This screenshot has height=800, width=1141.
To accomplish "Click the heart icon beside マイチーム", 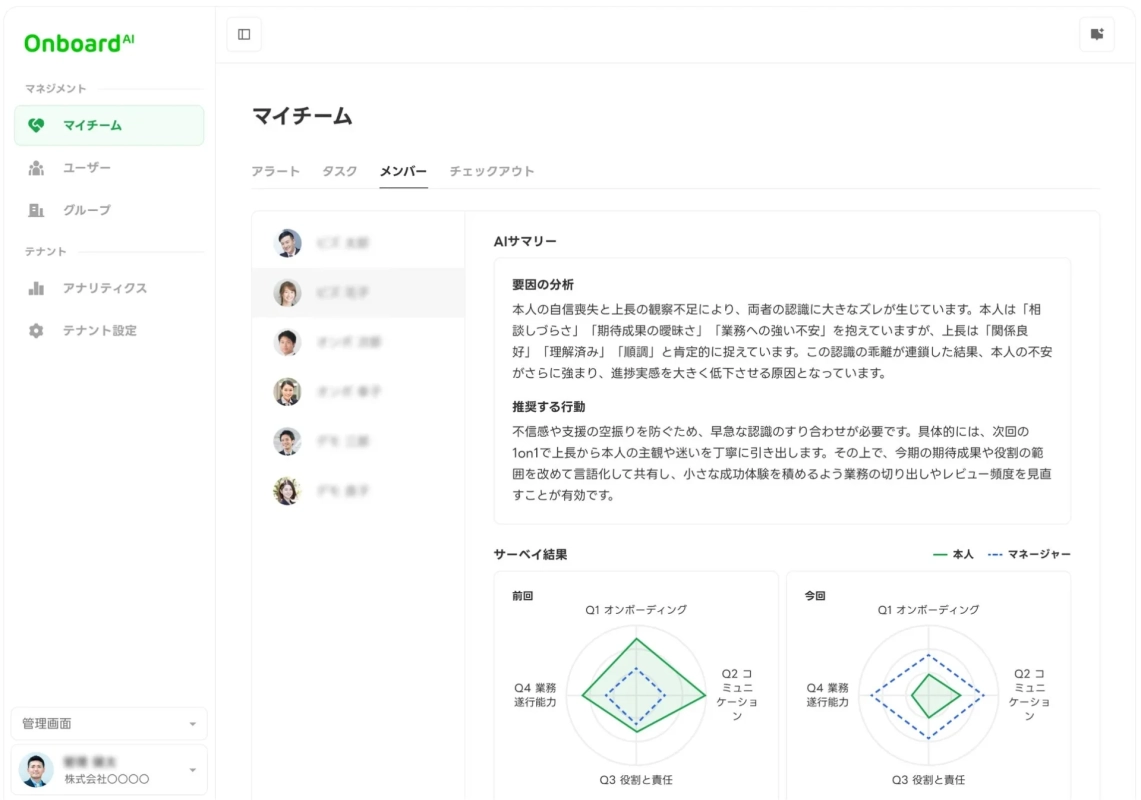I will pyautogui.click(x=36, y=125).
